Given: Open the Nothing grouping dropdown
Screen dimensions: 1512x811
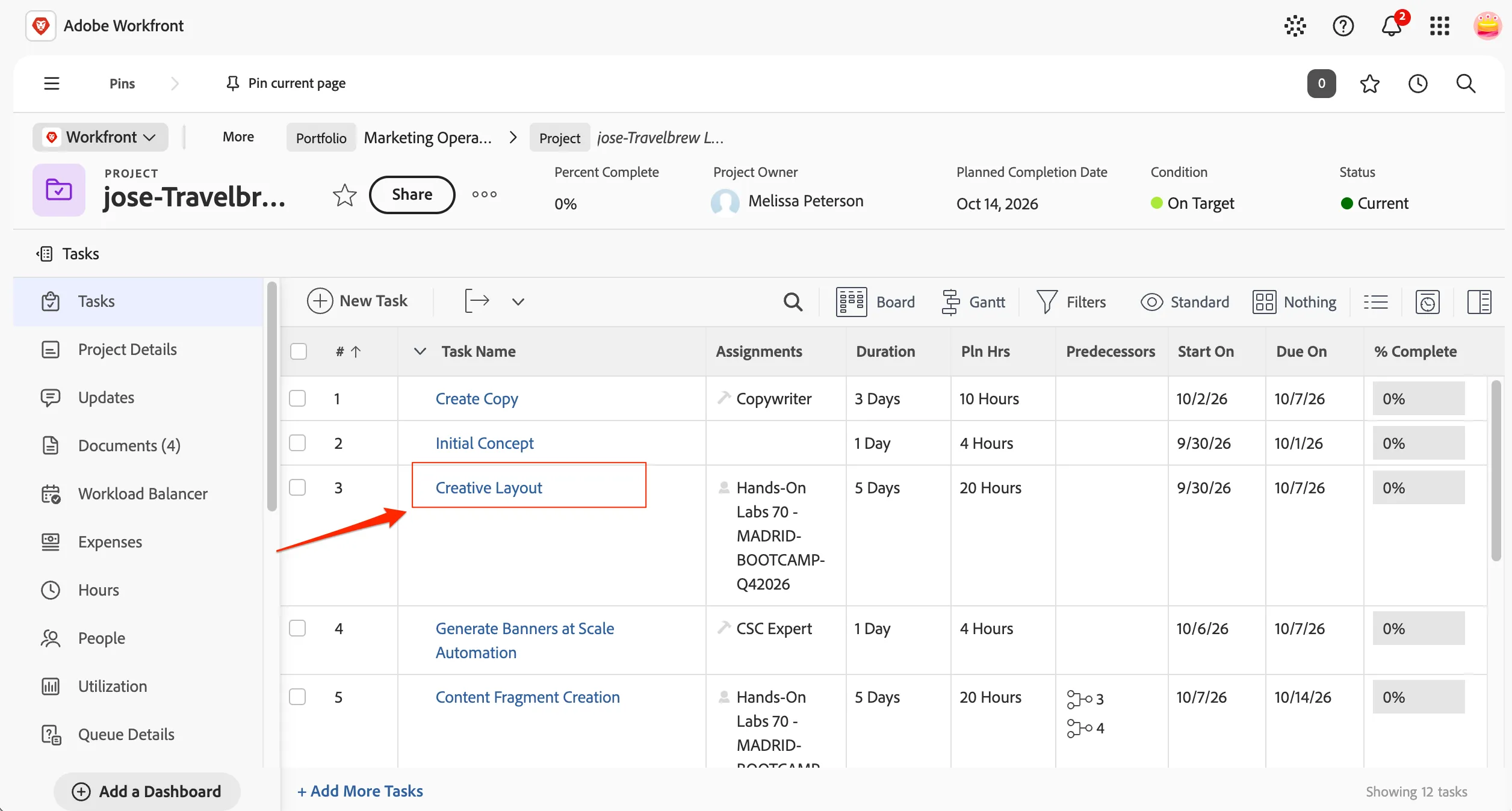Looking at the screenshot, I should pyautogui.click(x=1294, y=301).
